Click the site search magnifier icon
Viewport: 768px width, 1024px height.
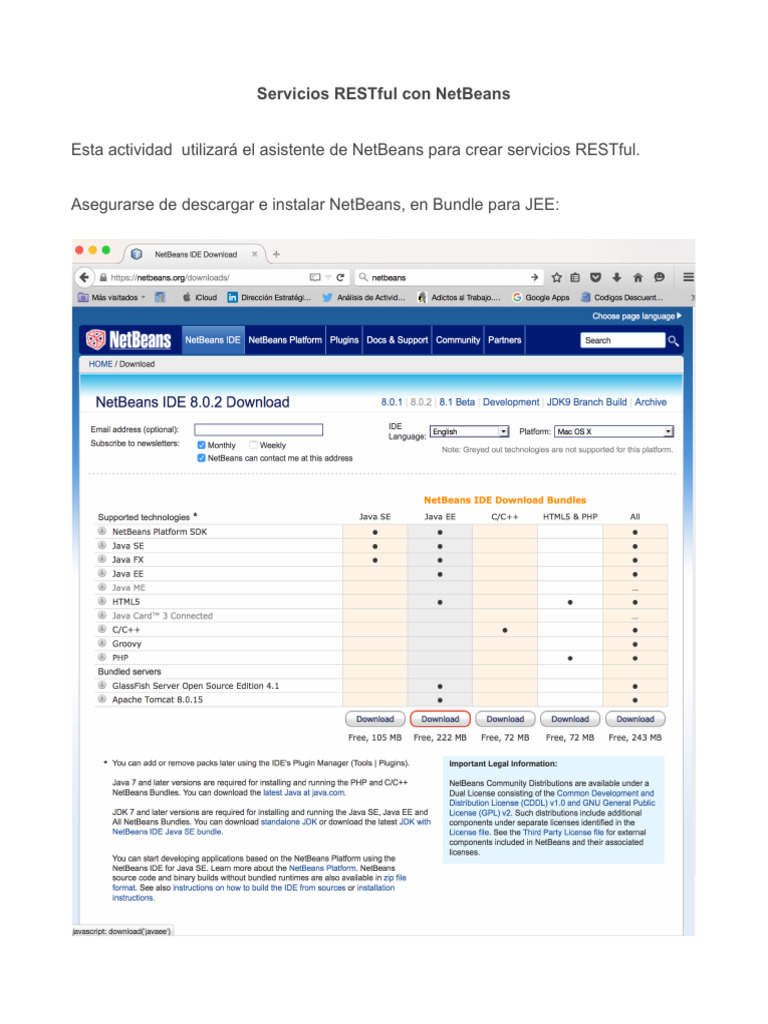coord(673,340)
